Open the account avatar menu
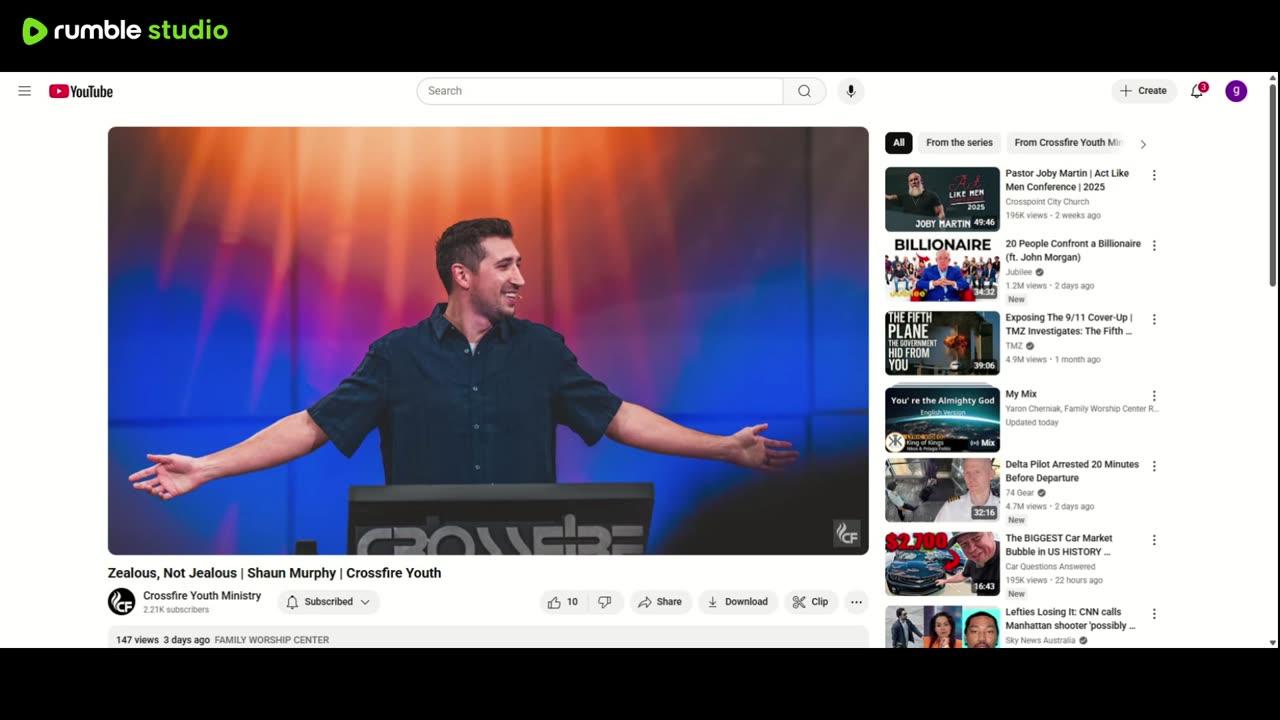Screen dimensions: 1280x720 coord(1236,91)
